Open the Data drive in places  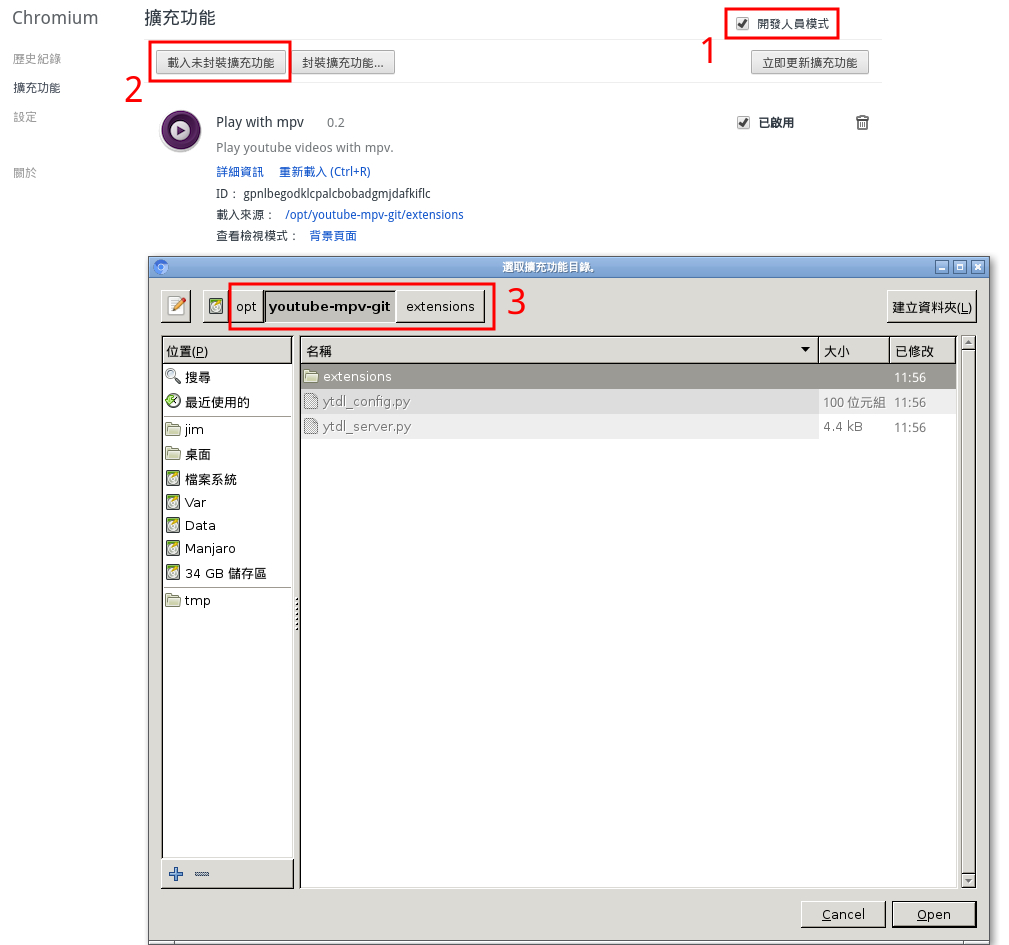tap(228, 526)
